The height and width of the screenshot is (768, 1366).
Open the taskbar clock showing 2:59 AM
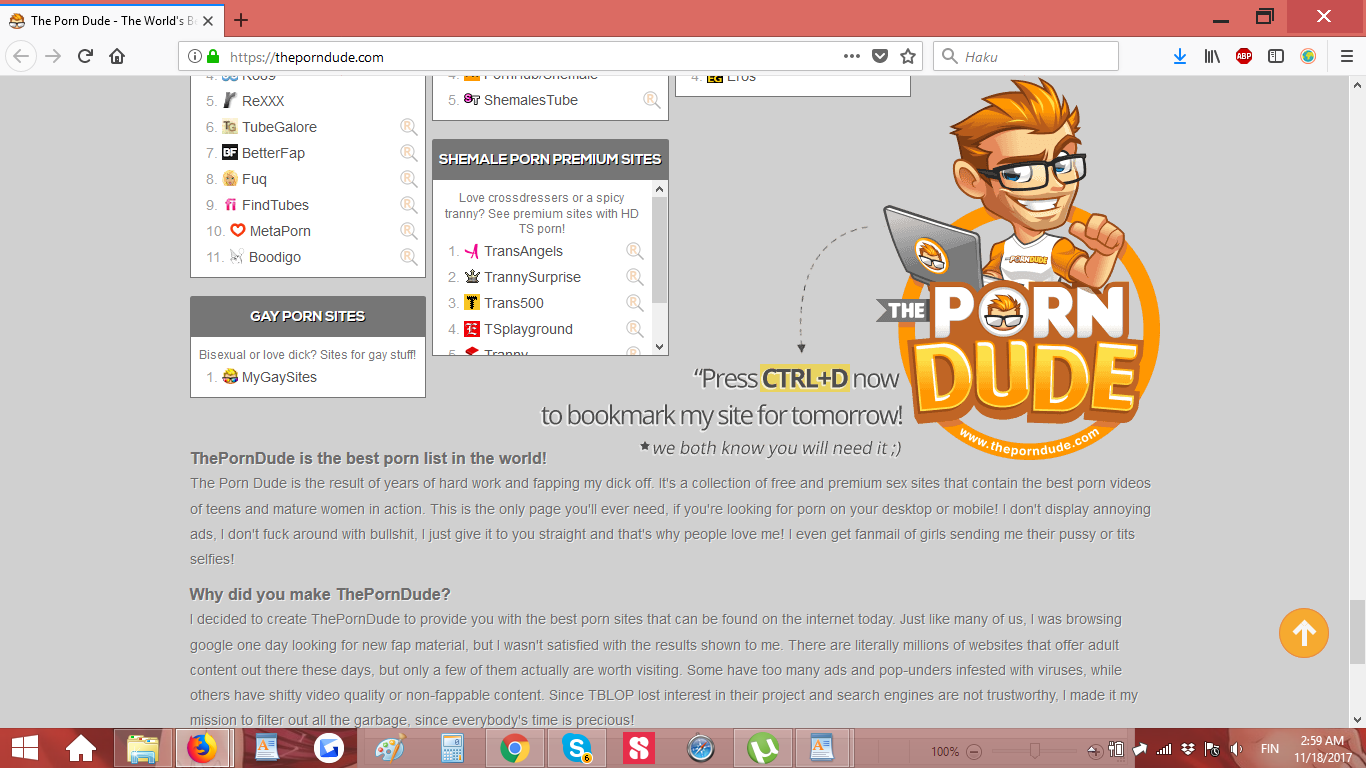(1322, 749)
